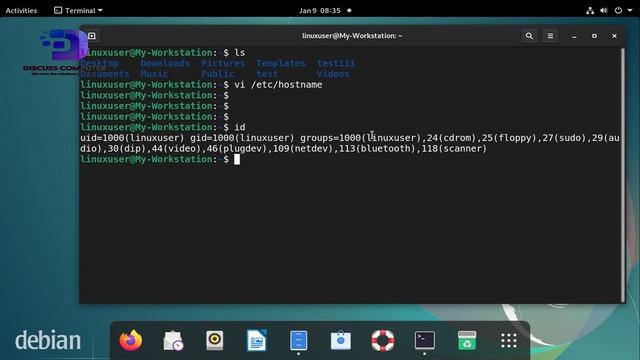
Task: Open a new terminal tab
Action: 91,36
